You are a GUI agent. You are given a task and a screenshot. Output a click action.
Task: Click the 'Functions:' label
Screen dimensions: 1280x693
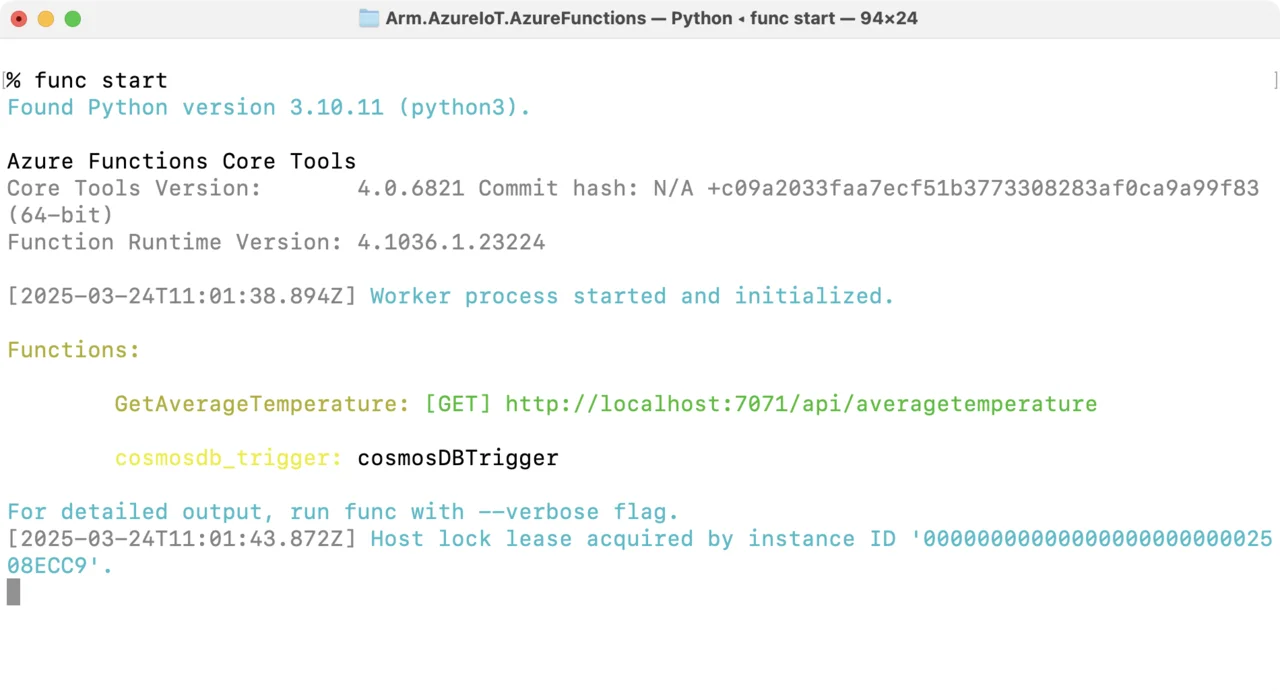coord(73,350)
